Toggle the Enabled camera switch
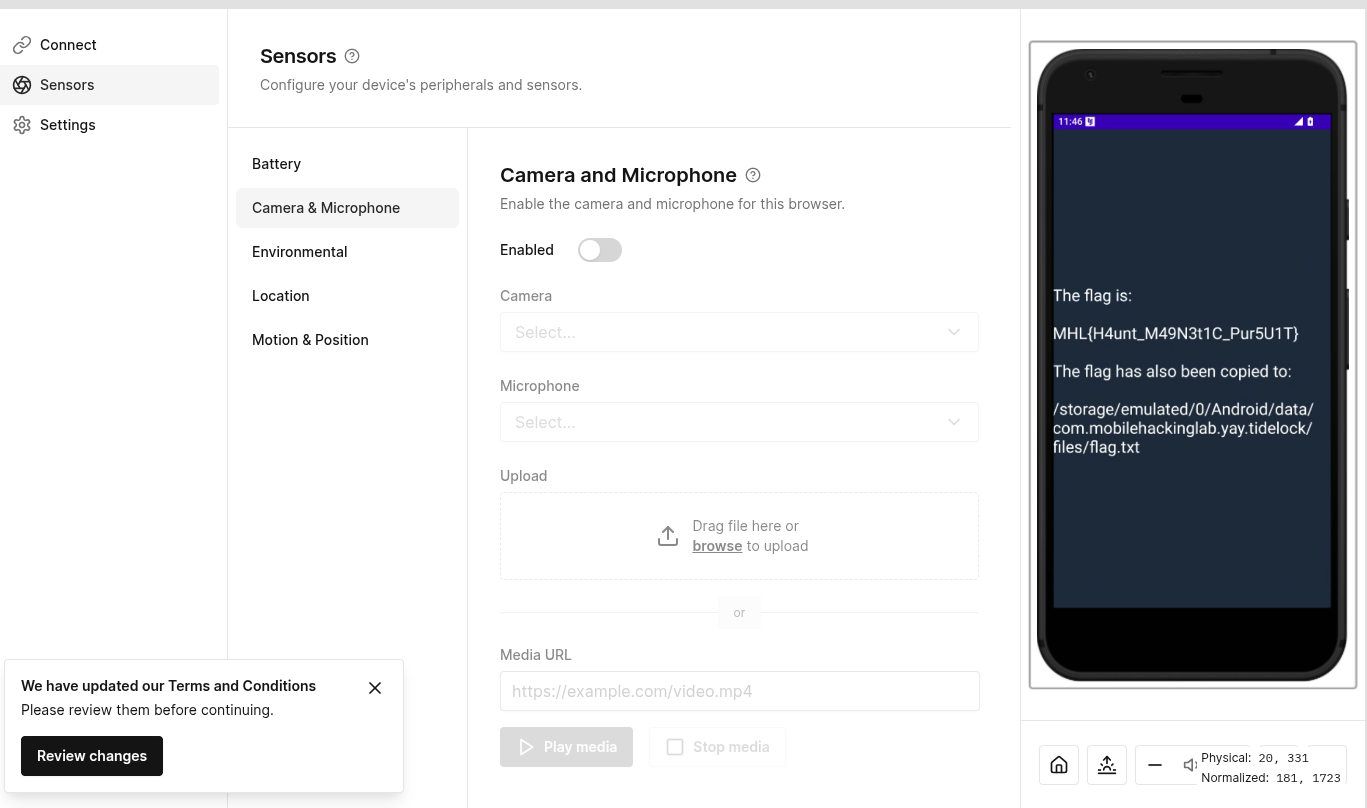The image size is (1367, 808). (x=600, y=250)
